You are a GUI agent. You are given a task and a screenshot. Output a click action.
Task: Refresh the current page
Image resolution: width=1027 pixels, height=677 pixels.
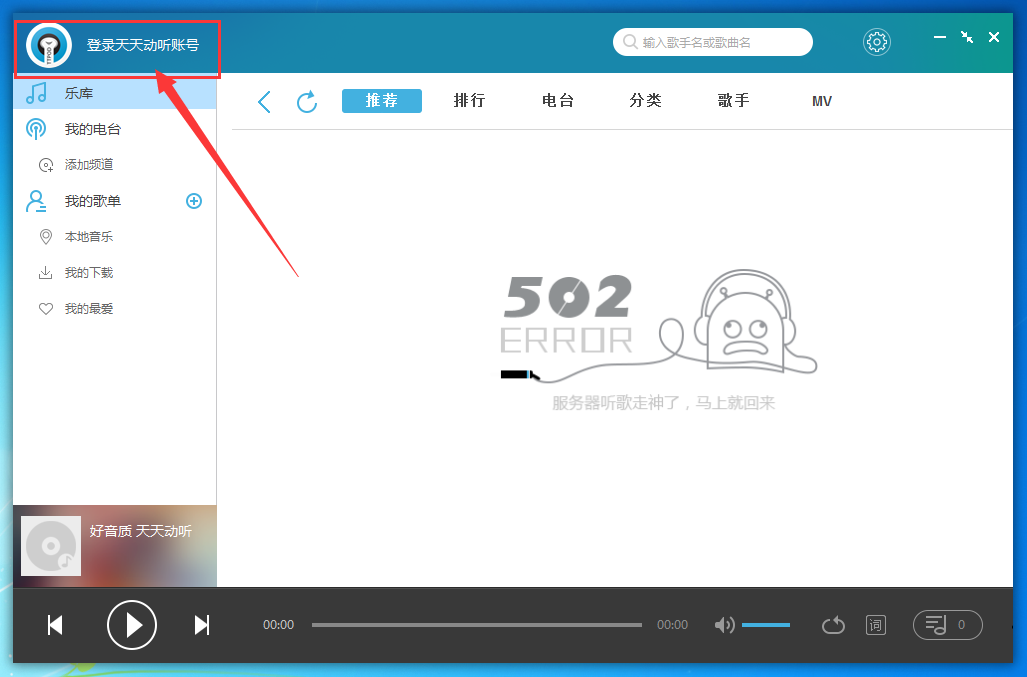[307, 101]
